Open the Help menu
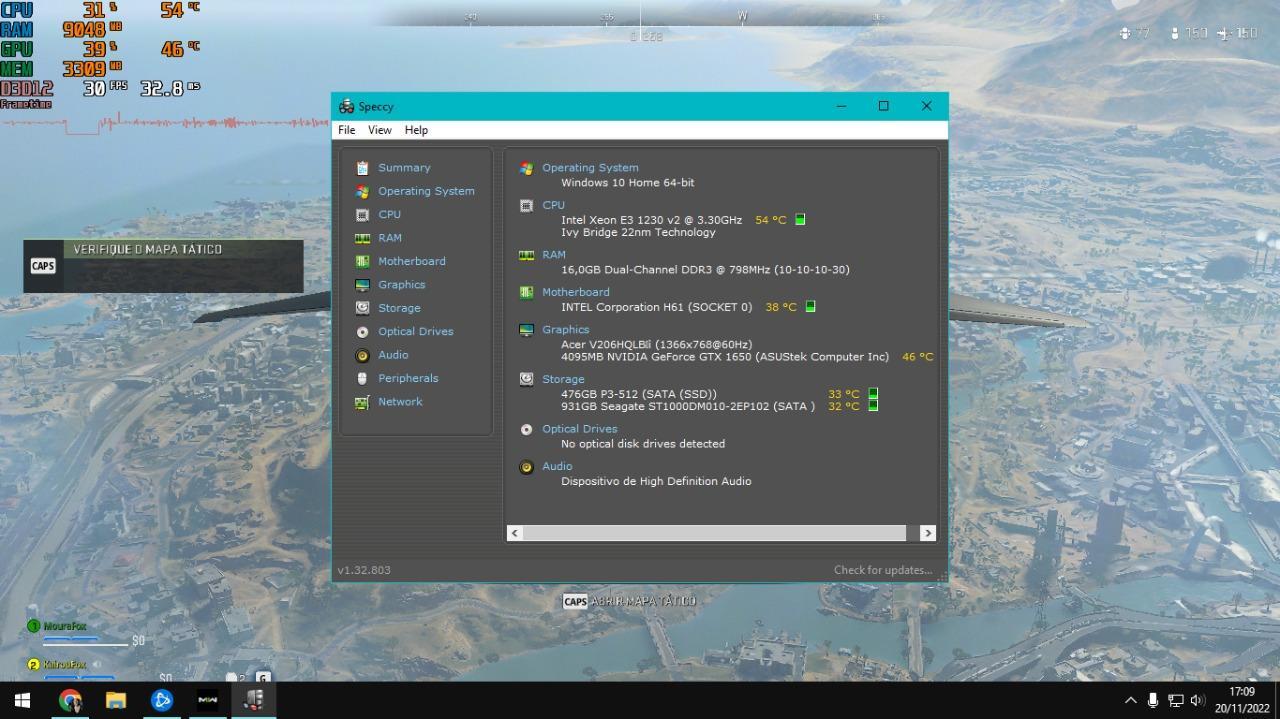 (x=416, y=130)
